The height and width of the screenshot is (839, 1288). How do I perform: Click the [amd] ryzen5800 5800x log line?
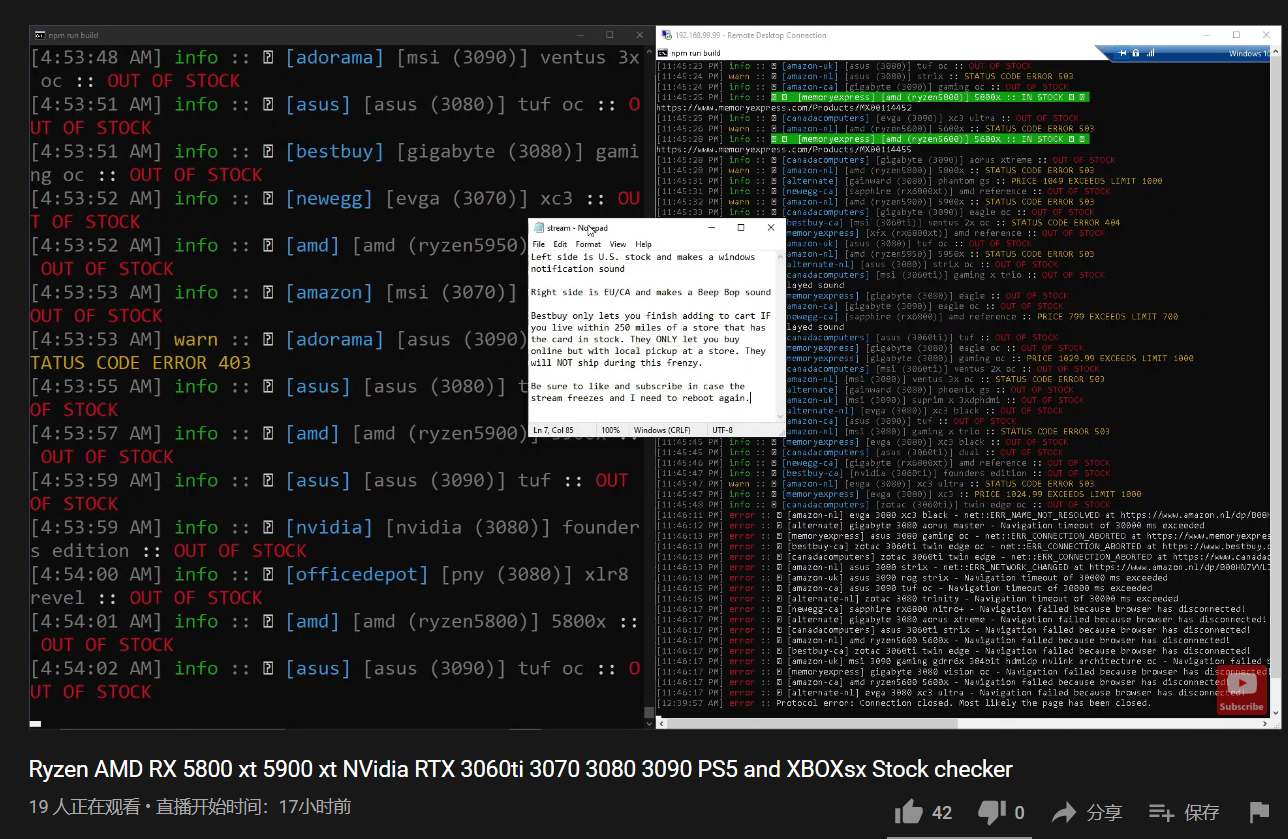[x=334, y=633]
